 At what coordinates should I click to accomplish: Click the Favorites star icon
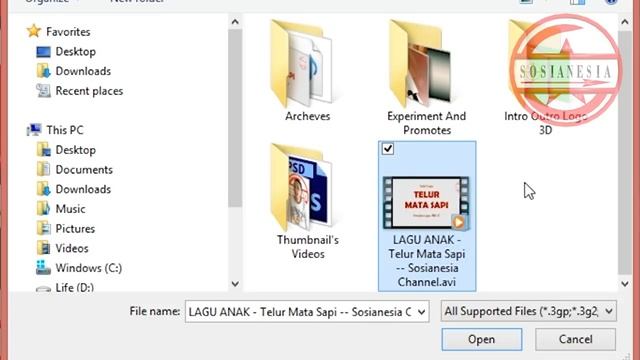[33, 31]
